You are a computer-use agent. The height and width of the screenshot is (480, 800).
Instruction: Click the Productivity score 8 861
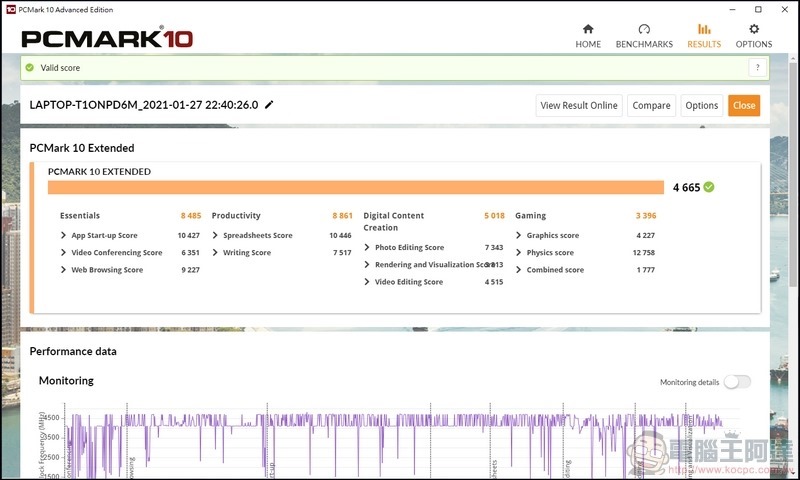click(342, 216)
